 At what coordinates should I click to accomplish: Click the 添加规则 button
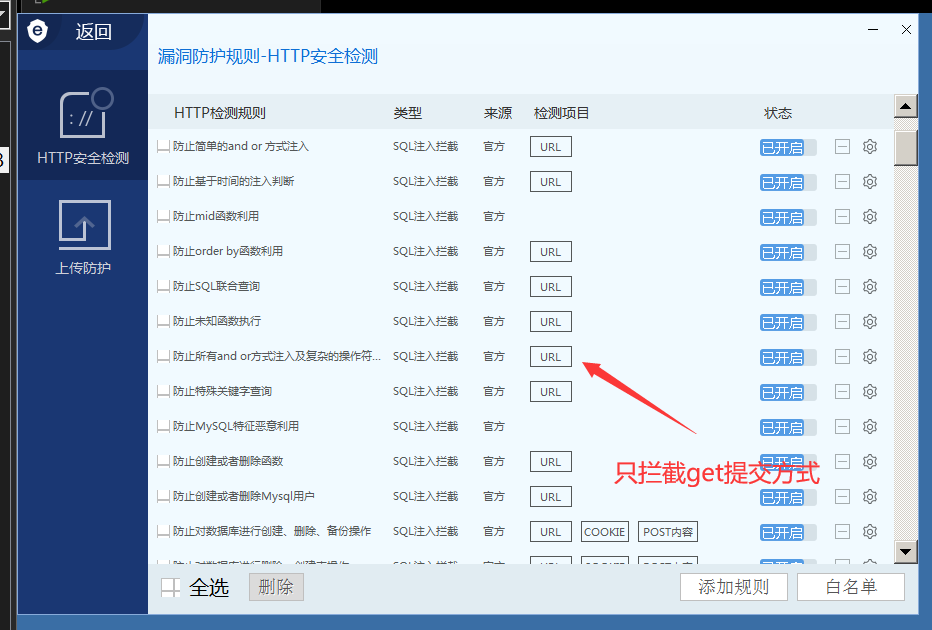733,587
